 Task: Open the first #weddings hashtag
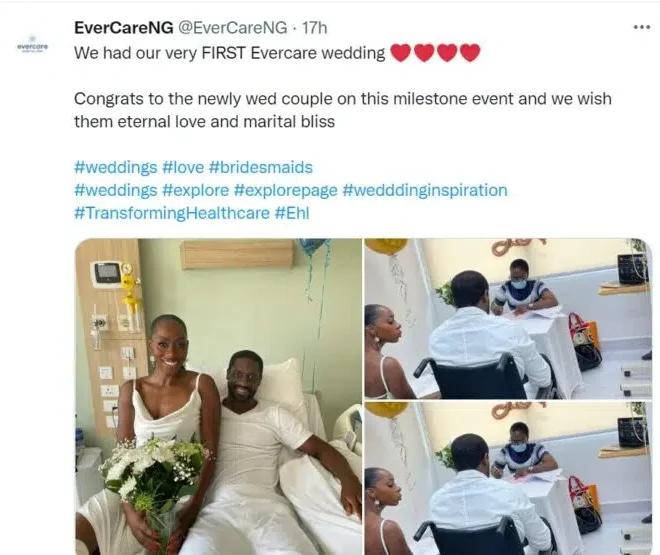tap(116, 167)
